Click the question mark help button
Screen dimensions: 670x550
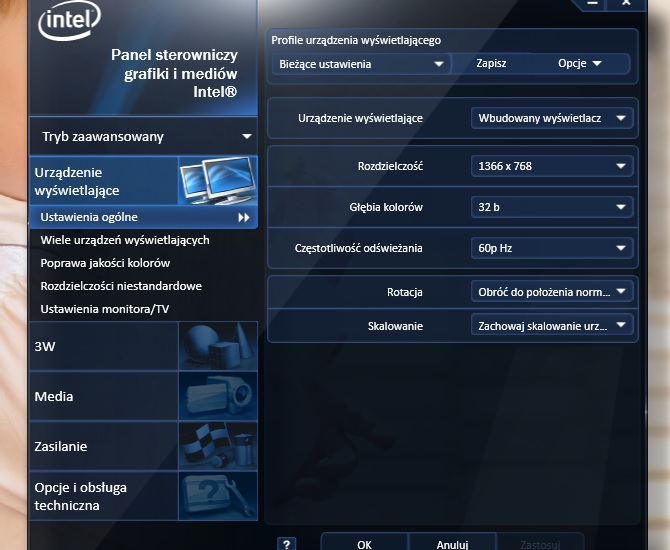click(286, 544)
